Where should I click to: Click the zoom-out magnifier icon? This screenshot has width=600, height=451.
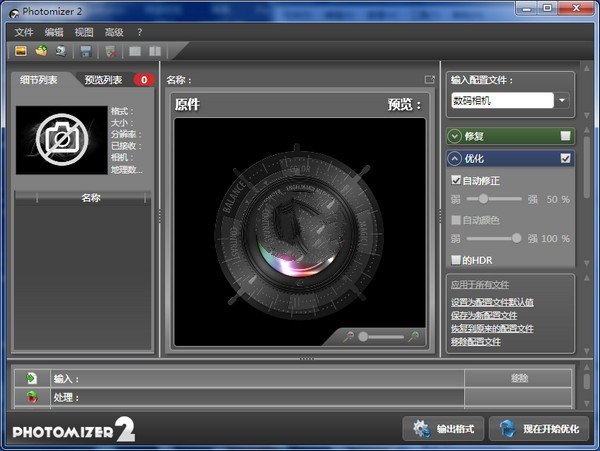[348, 337]
